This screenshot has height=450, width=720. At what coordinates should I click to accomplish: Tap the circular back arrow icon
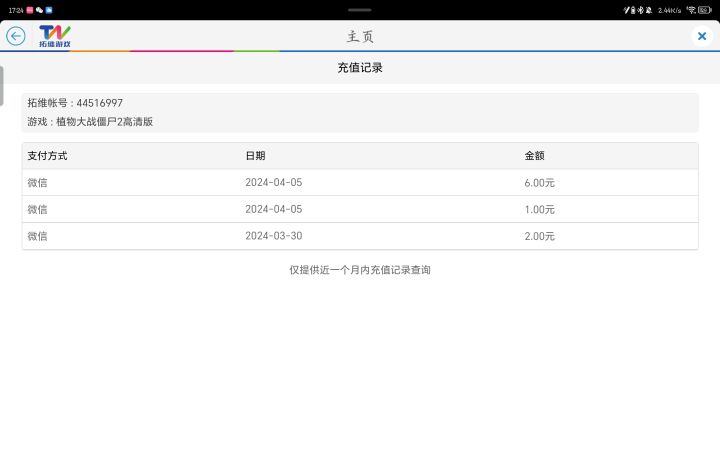pyautogui.click(x=16, y=36)
